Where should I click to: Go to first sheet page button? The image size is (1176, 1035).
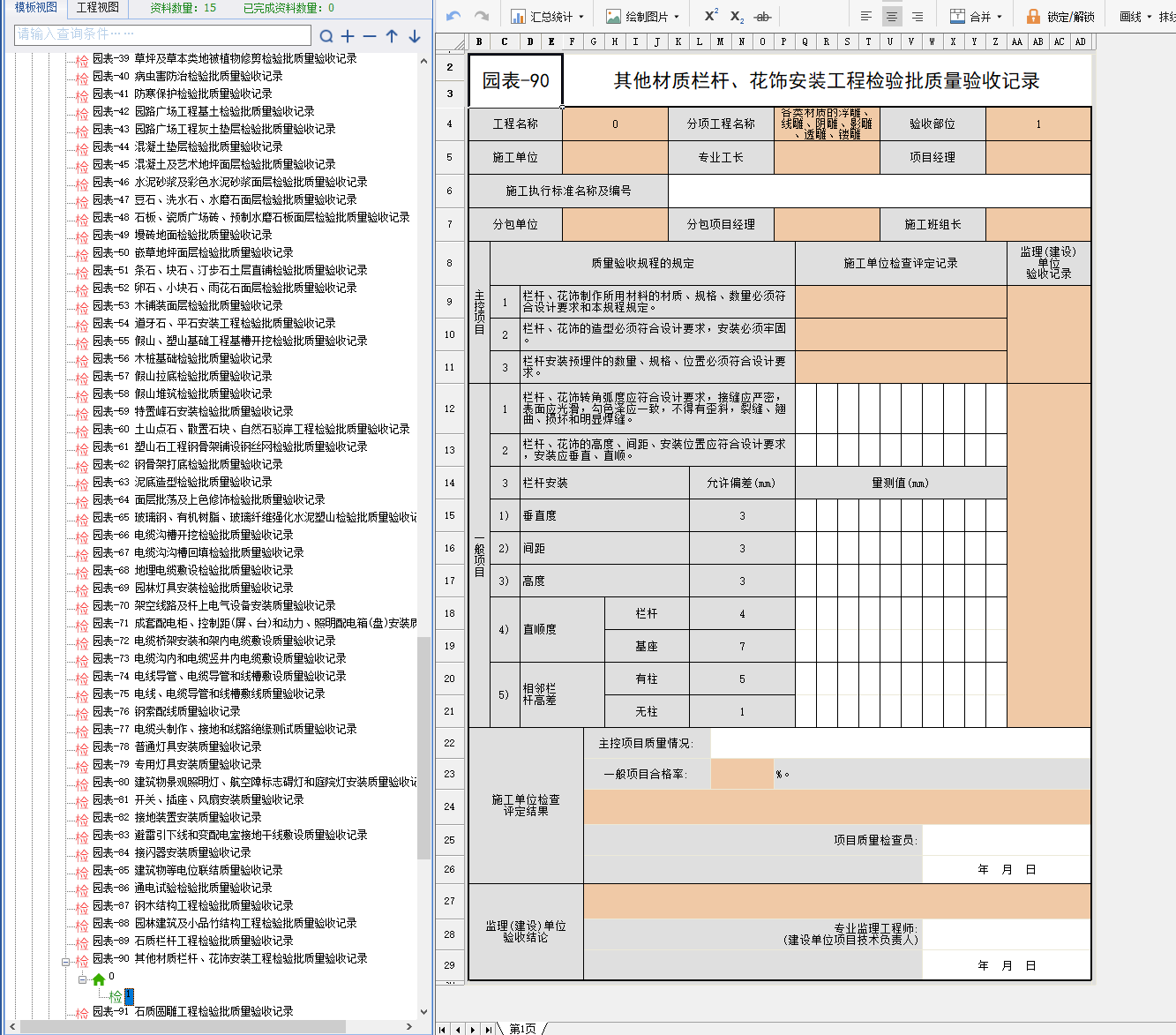[442, 1029]
